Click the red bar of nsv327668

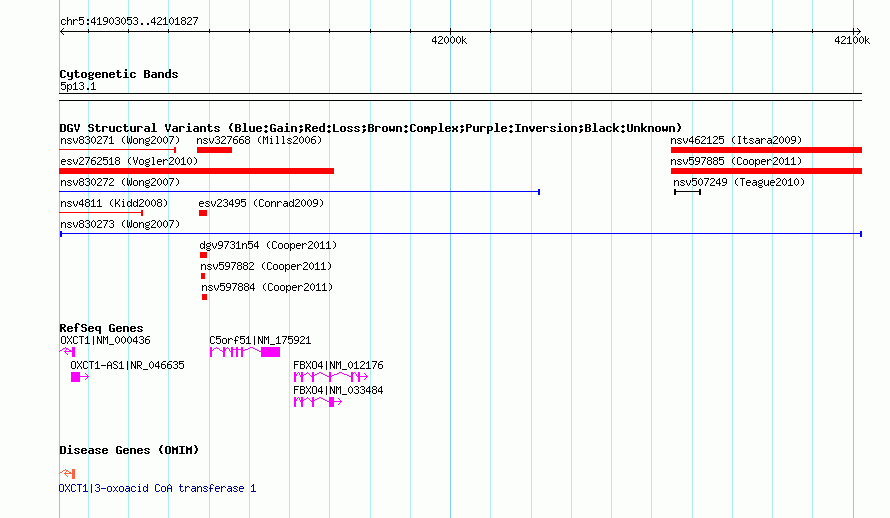point(215,150)
